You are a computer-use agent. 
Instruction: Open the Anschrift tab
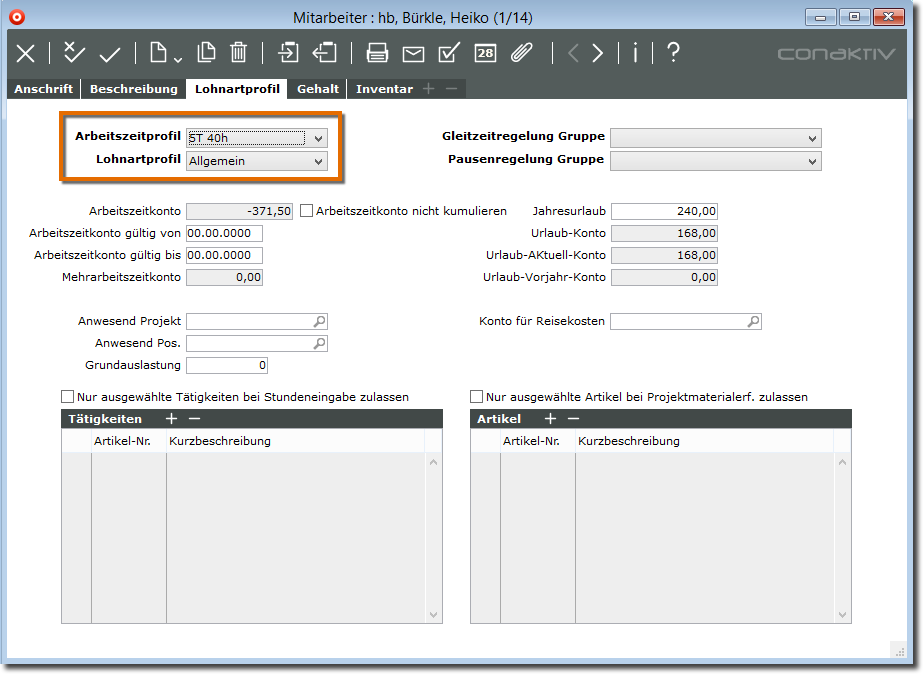coord(43,89)
